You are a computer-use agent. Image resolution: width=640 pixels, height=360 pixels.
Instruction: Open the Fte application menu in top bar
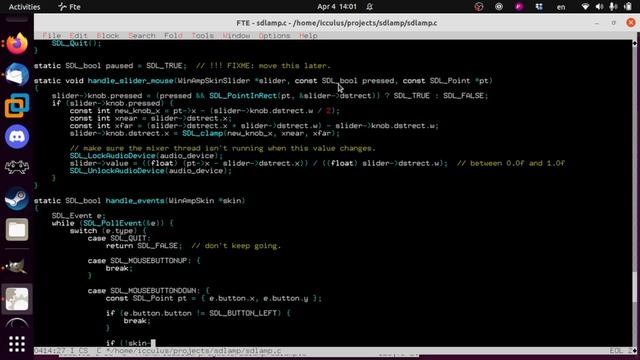(x=69, y=7)
